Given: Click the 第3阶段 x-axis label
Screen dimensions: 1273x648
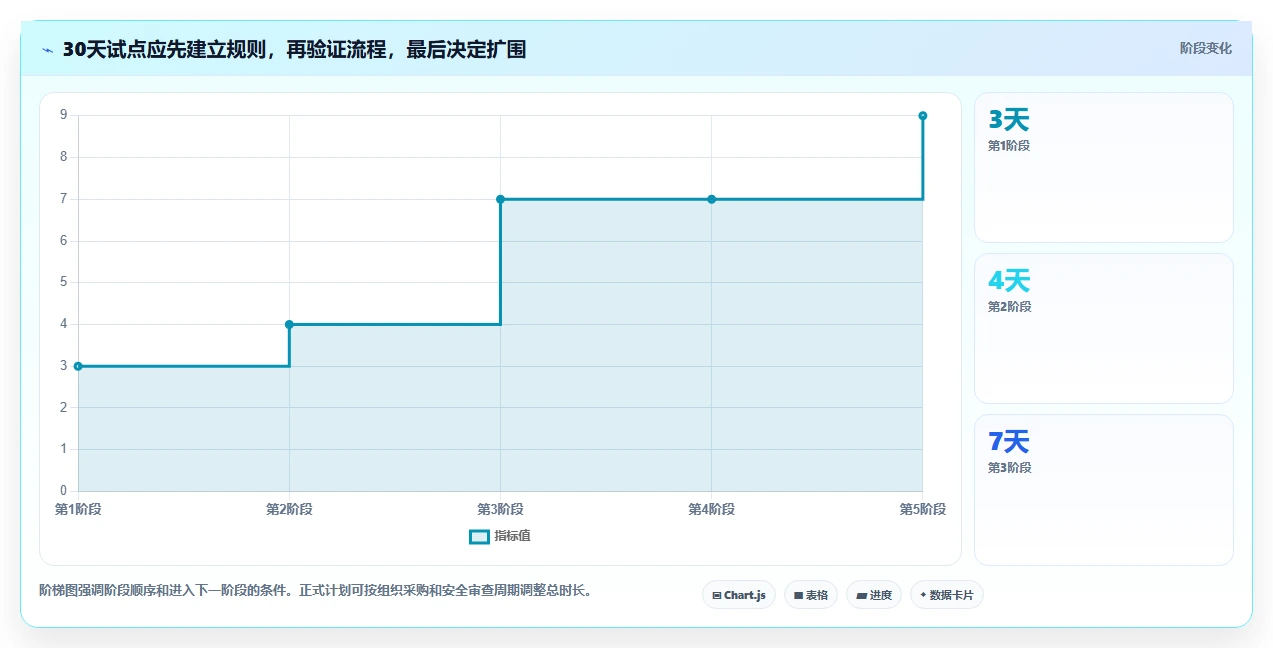Looking at the screenshot, I should coord(500,509).
